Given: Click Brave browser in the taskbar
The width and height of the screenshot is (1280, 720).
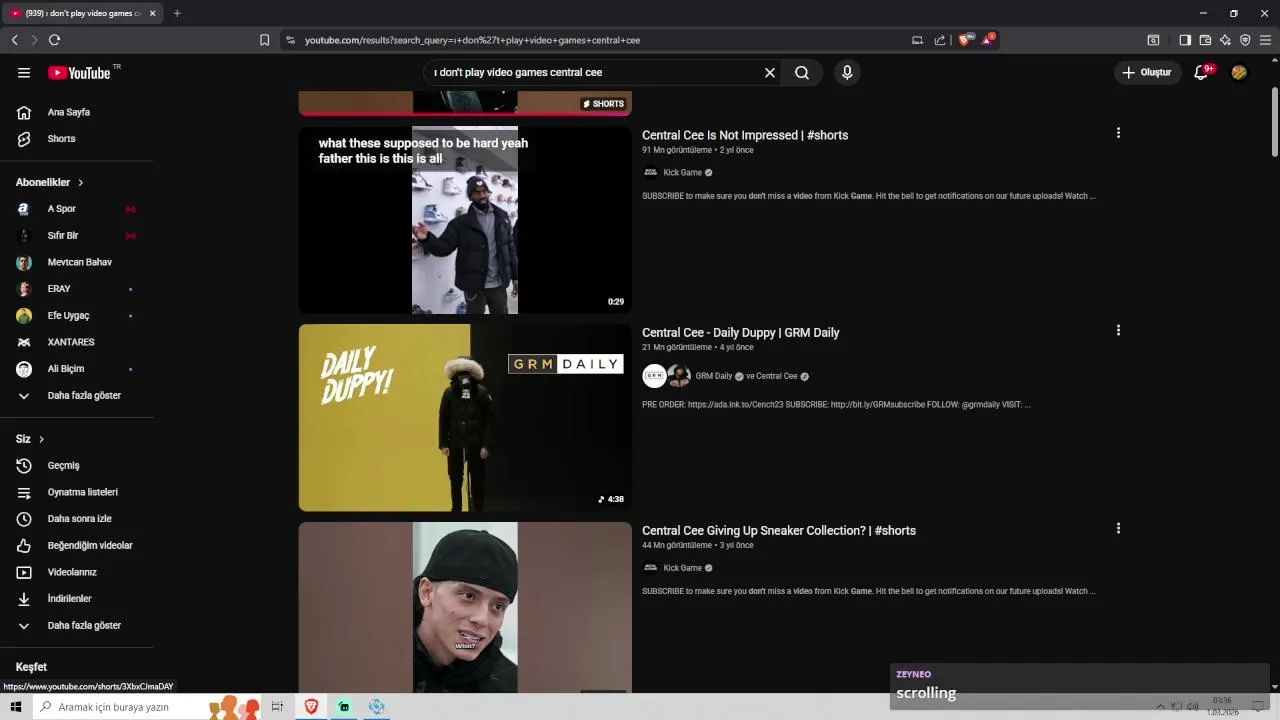Looking at the screenshot, I should (x=311, y=707).
